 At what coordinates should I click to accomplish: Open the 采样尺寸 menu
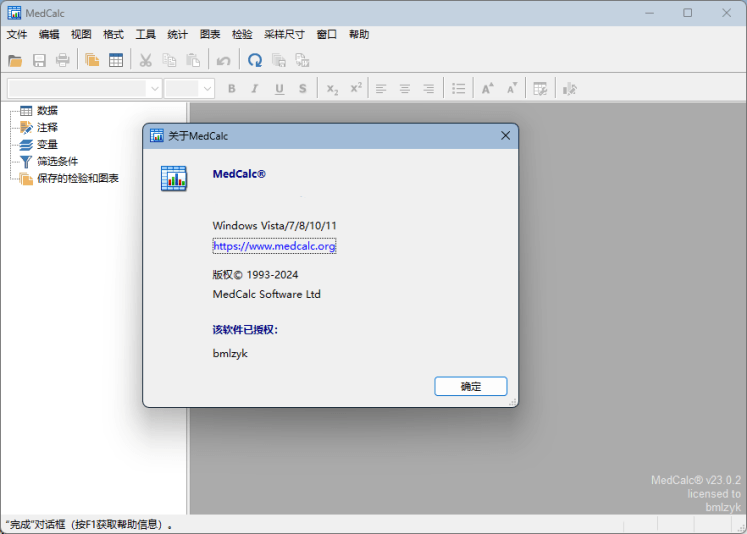coord(284,34)
